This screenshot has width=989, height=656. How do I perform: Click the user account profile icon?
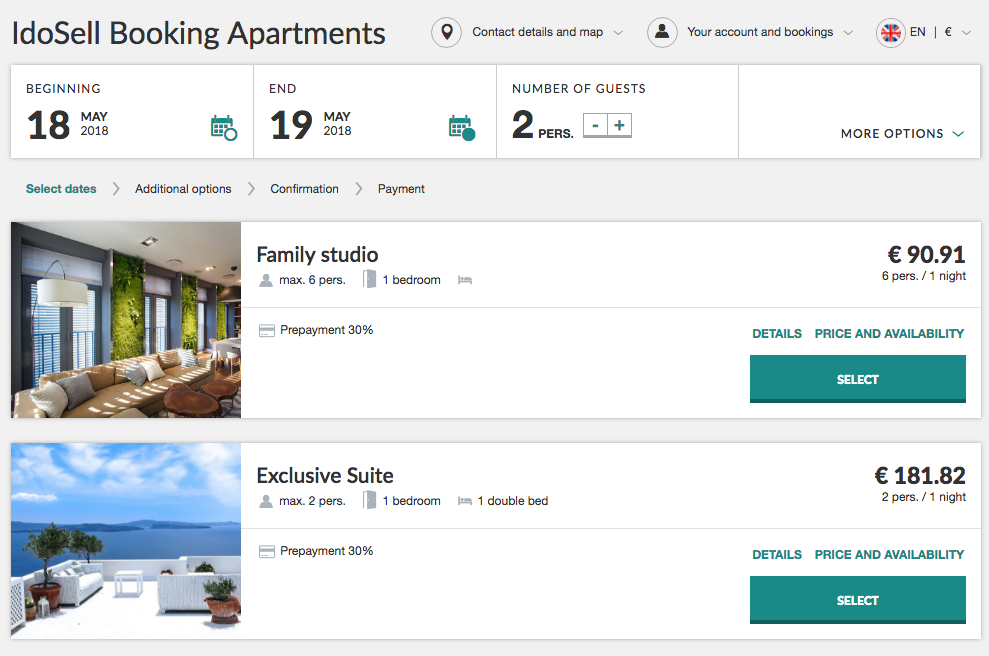tap(662, 32)
